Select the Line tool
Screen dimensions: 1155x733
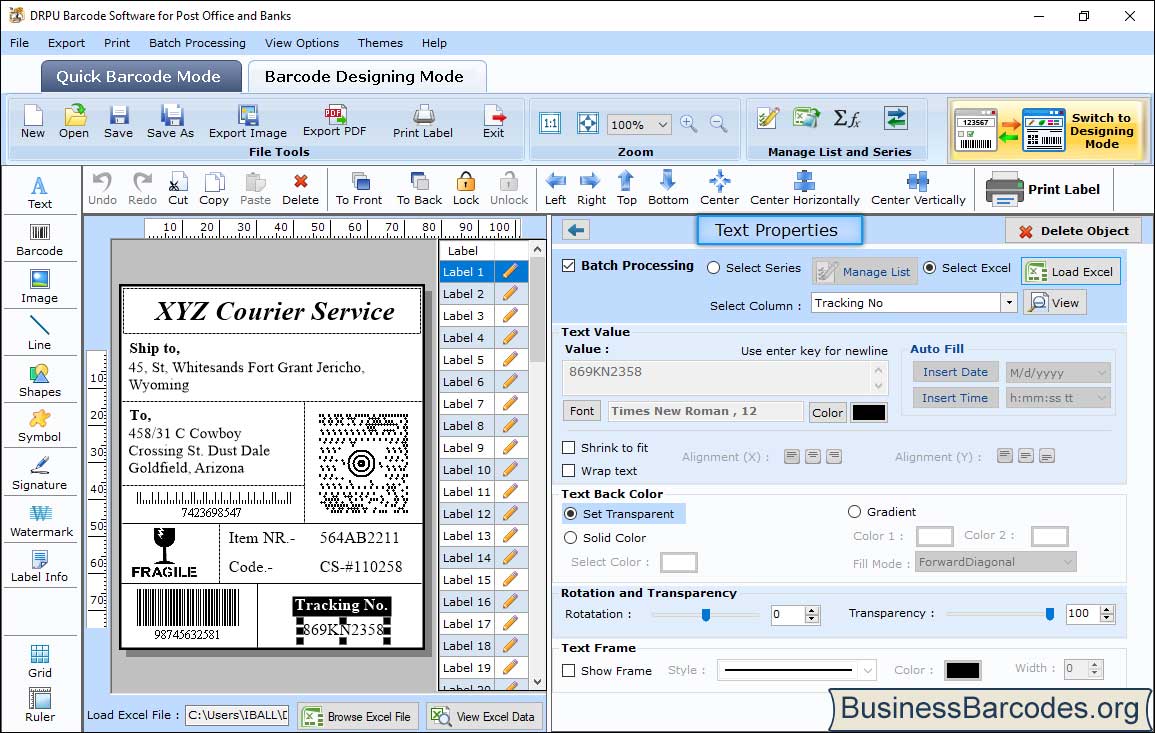40,334
